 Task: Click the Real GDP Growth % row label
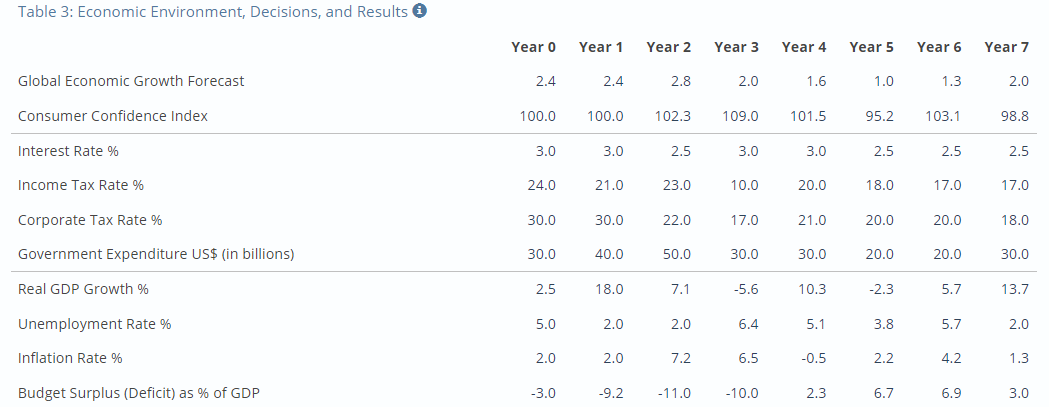[84, 289]
